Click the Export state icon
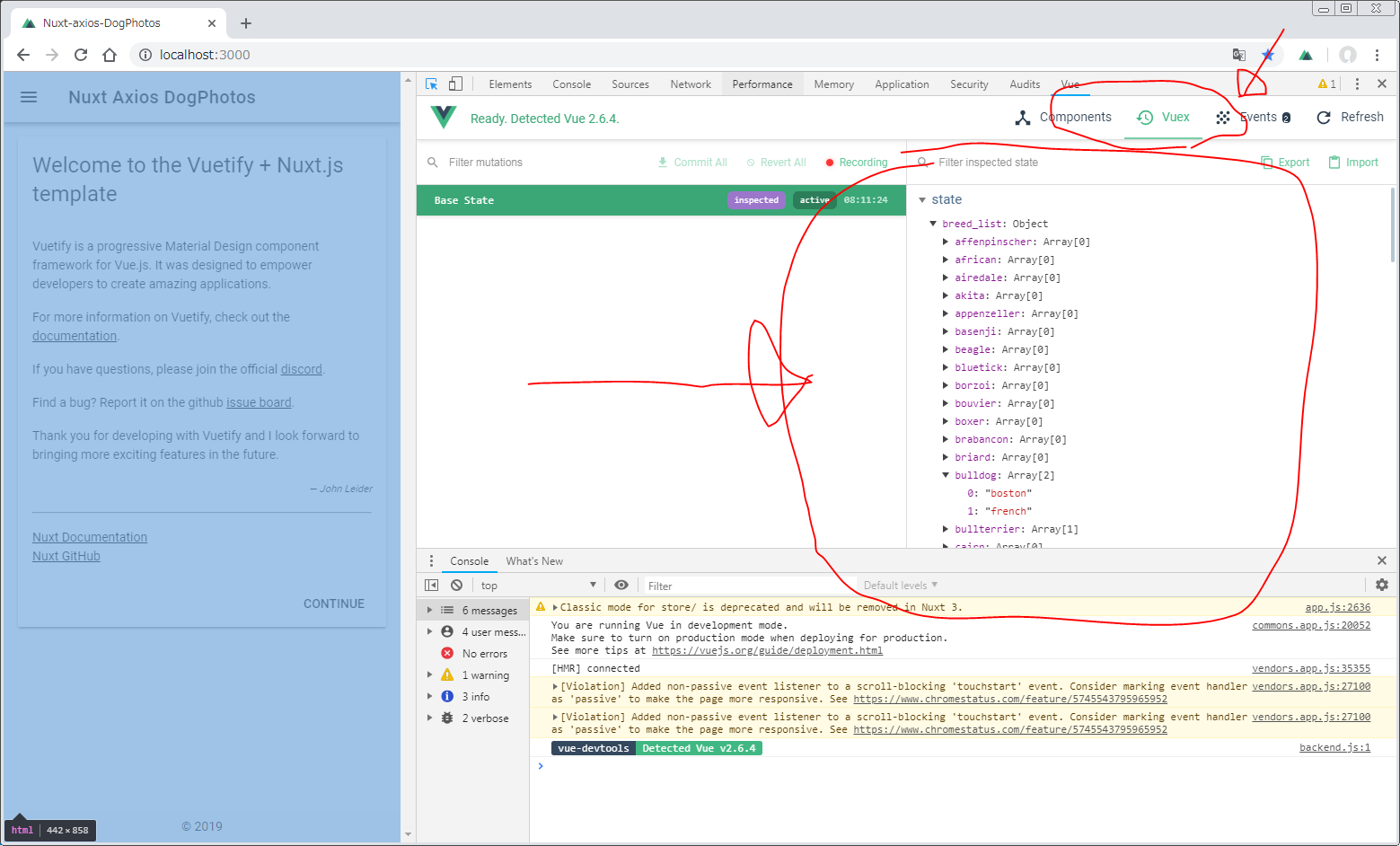The height and width of the screenshot is (846, 1400). click(1285, 163)
